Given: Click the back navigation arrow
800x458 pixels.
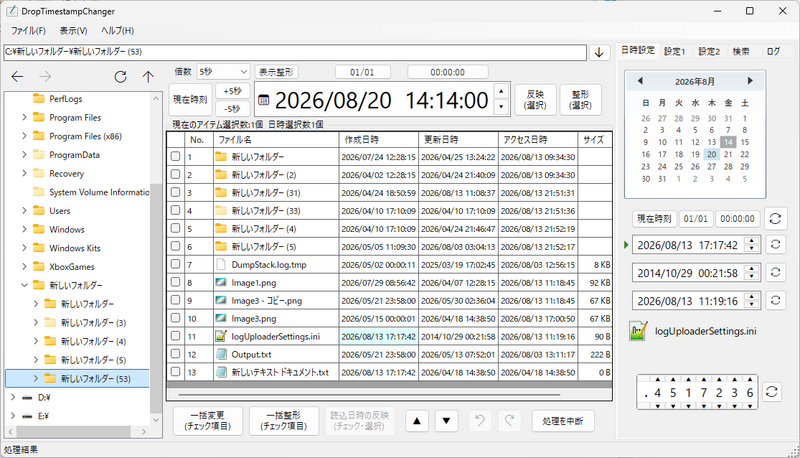Looking at the screenshot, I should pyautogui.click(x=17, y=77).
